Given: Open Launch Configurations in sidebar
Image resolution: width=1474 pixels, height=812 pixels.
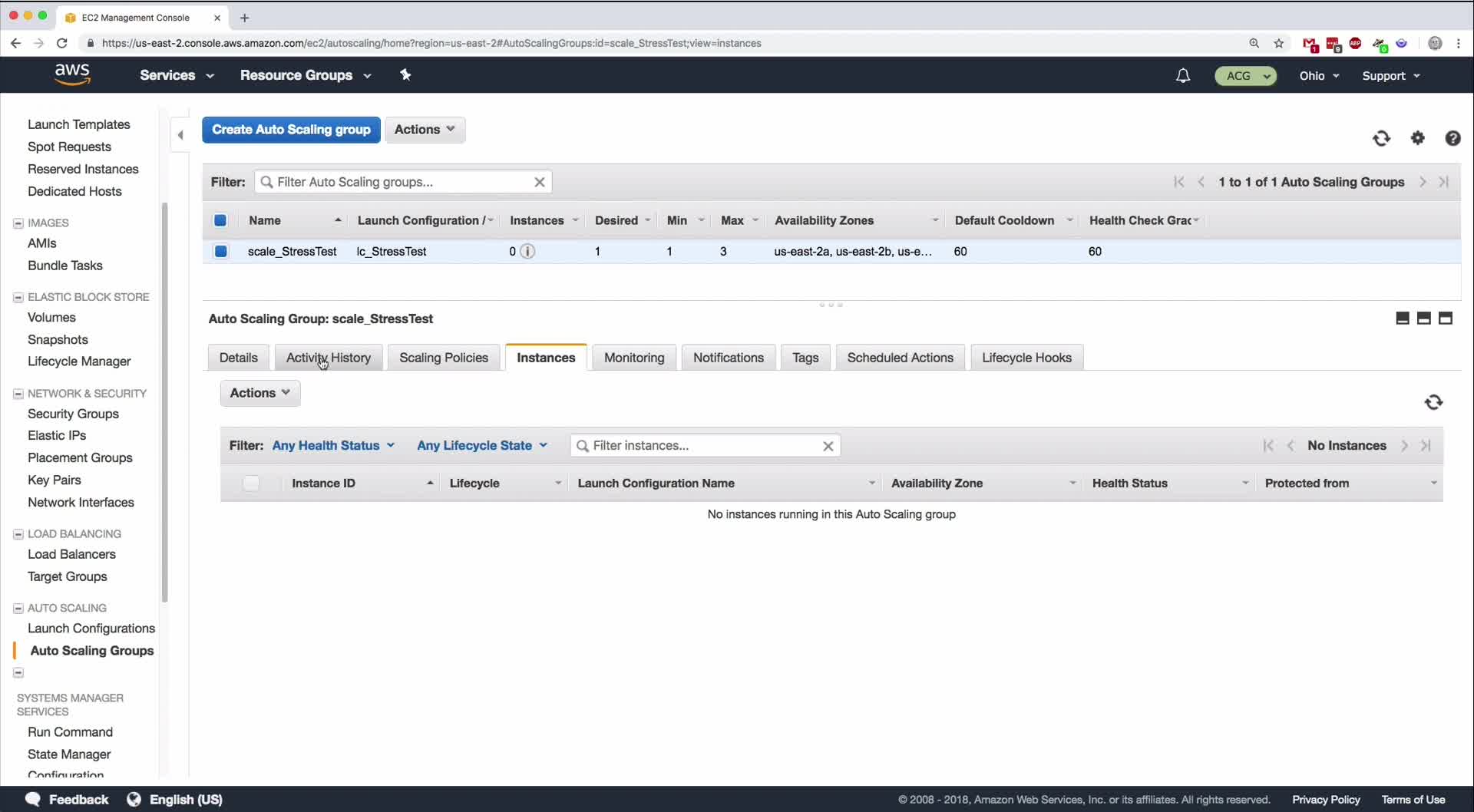Looking at the screenshot, I should [x=91, y=629].
